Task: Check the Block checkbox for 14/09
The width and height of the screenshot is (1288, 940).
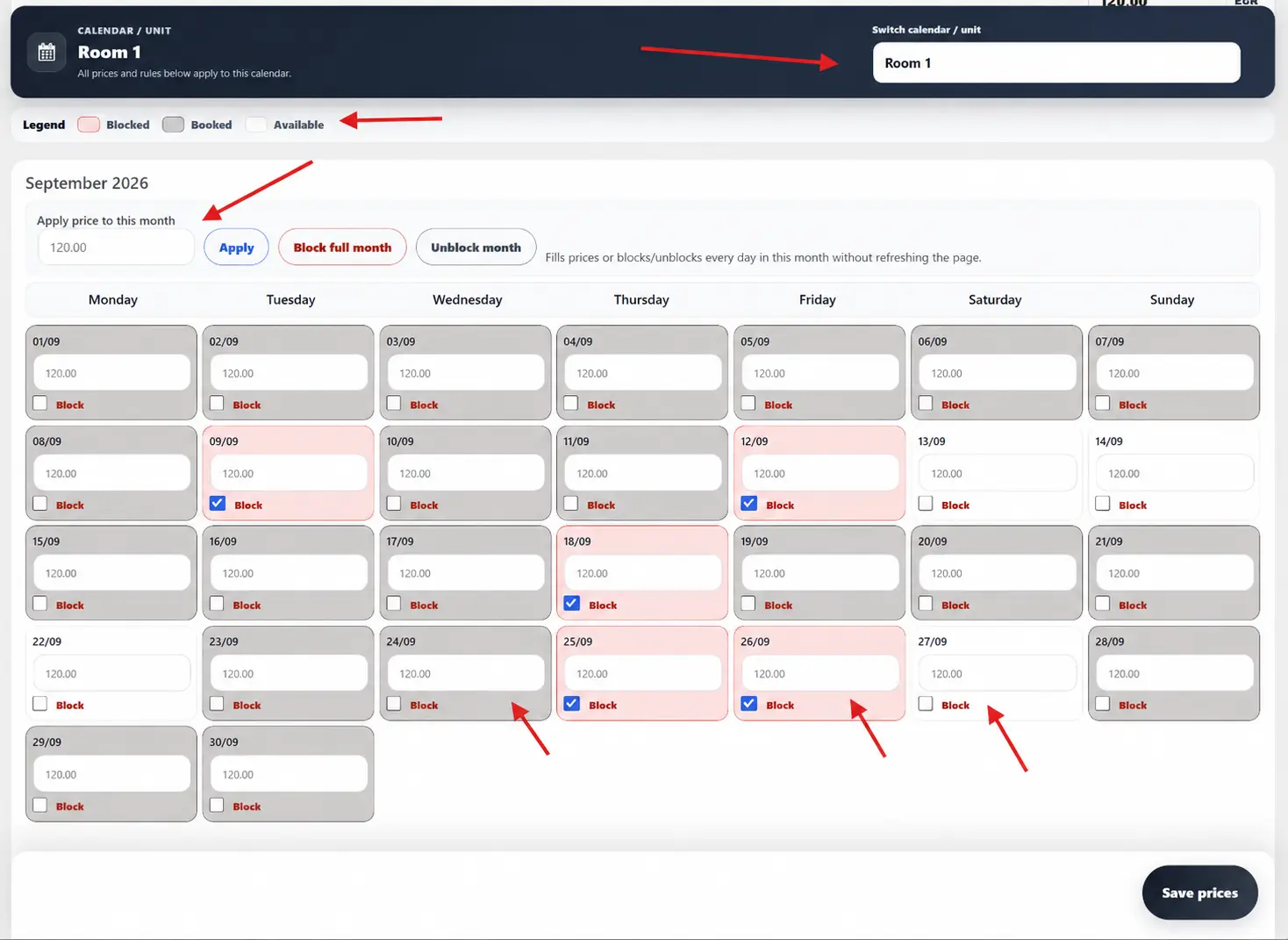Action: (1104, 504)
